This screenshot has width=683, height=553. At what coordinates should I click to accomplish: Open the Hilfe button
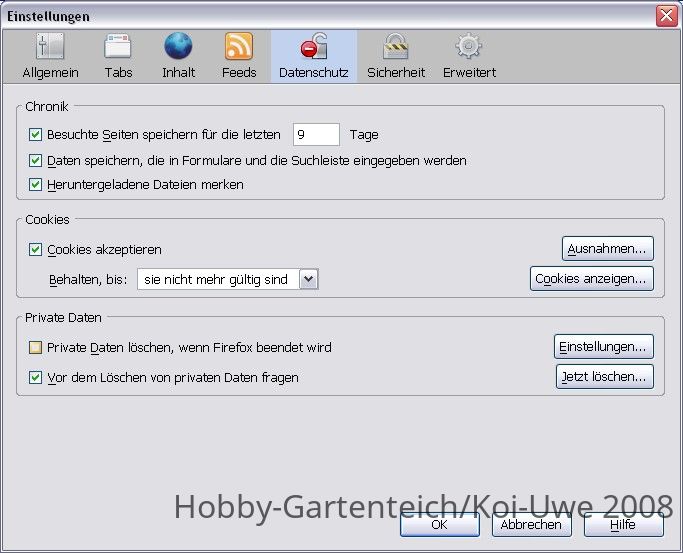pos(623,525)
